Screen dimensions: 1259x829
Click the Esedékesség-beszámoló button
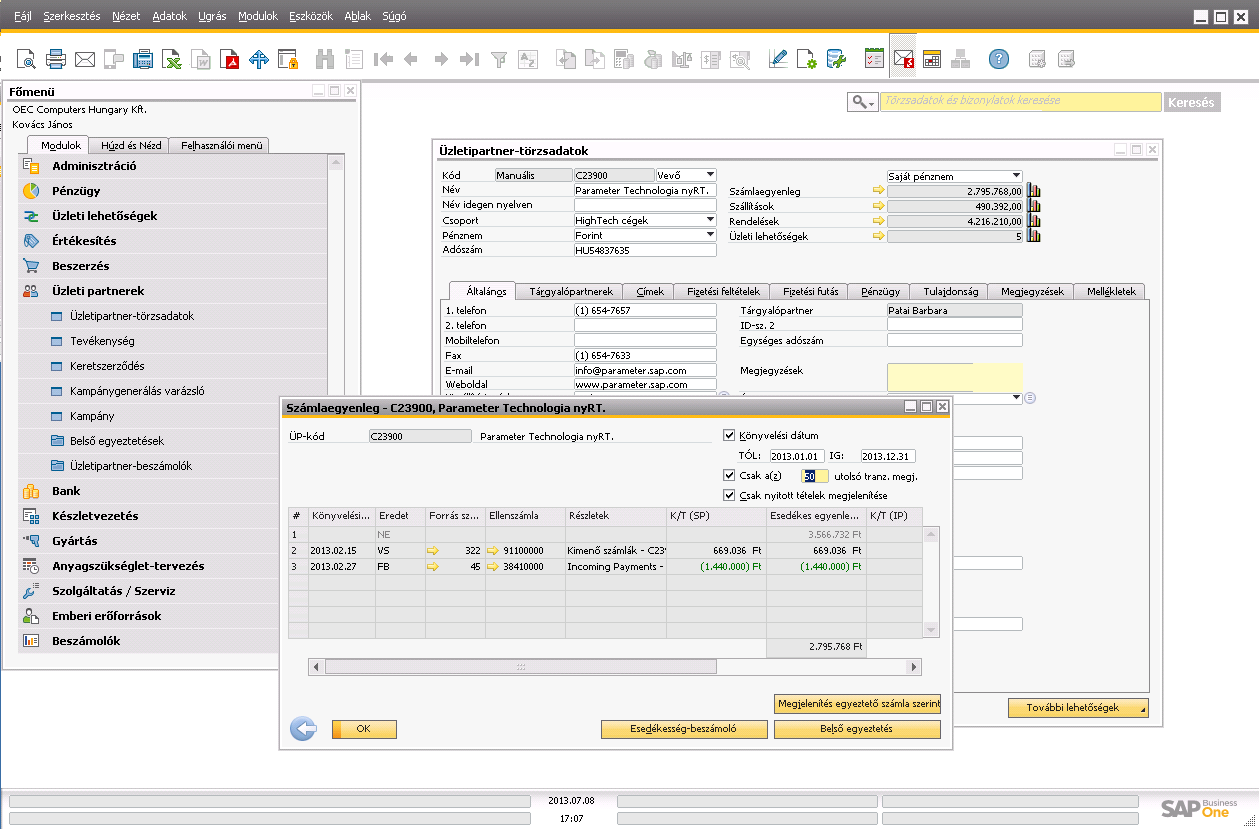pyautogui.click(x=684, y=729)
